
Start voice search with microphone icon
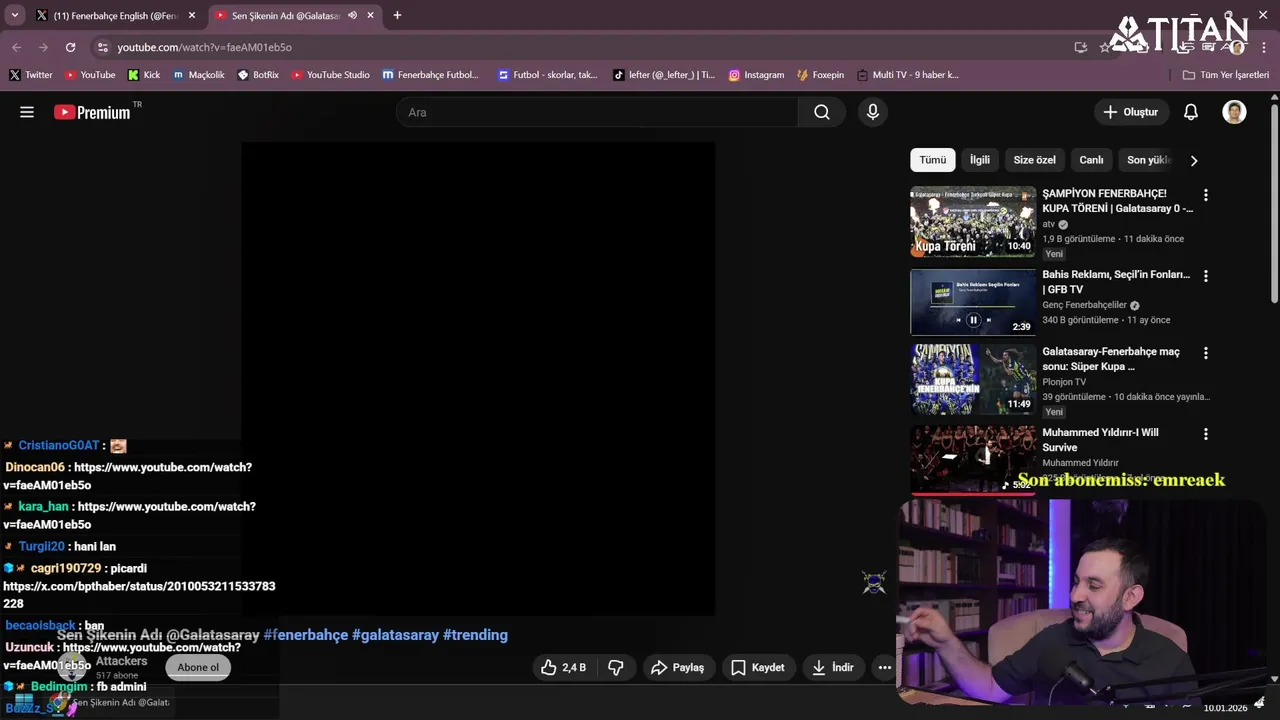[873, 112]
